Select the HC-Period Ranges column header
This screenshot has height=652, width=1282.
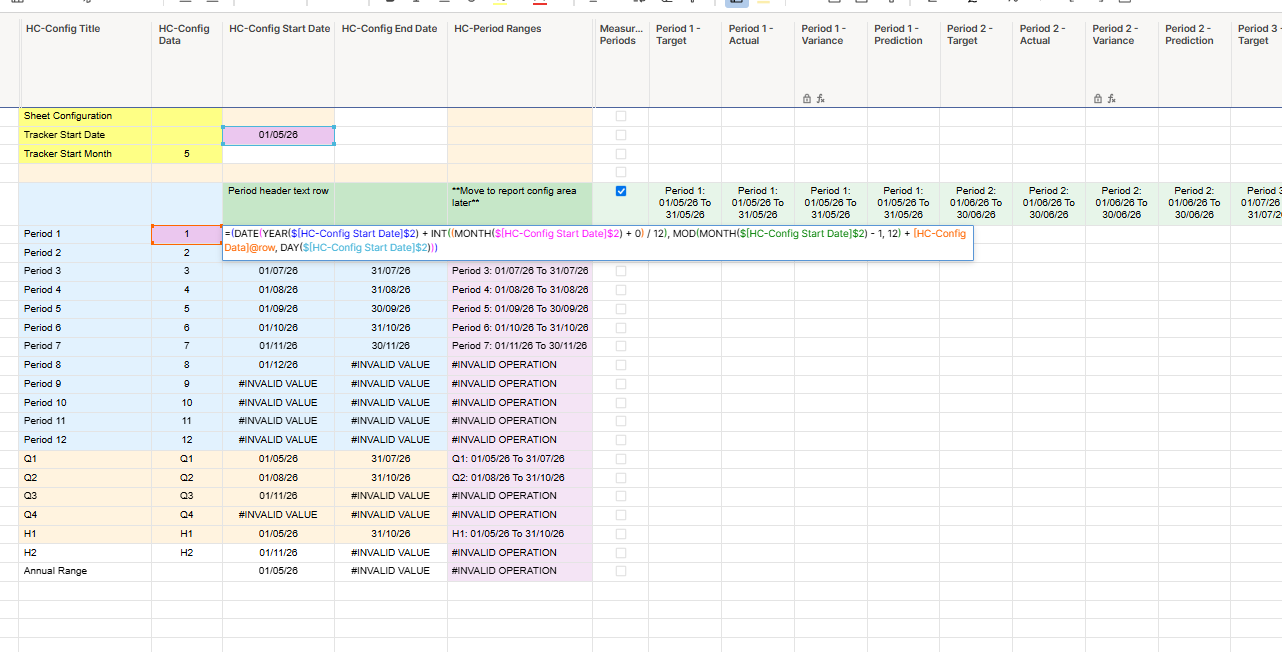pos(520,64)
